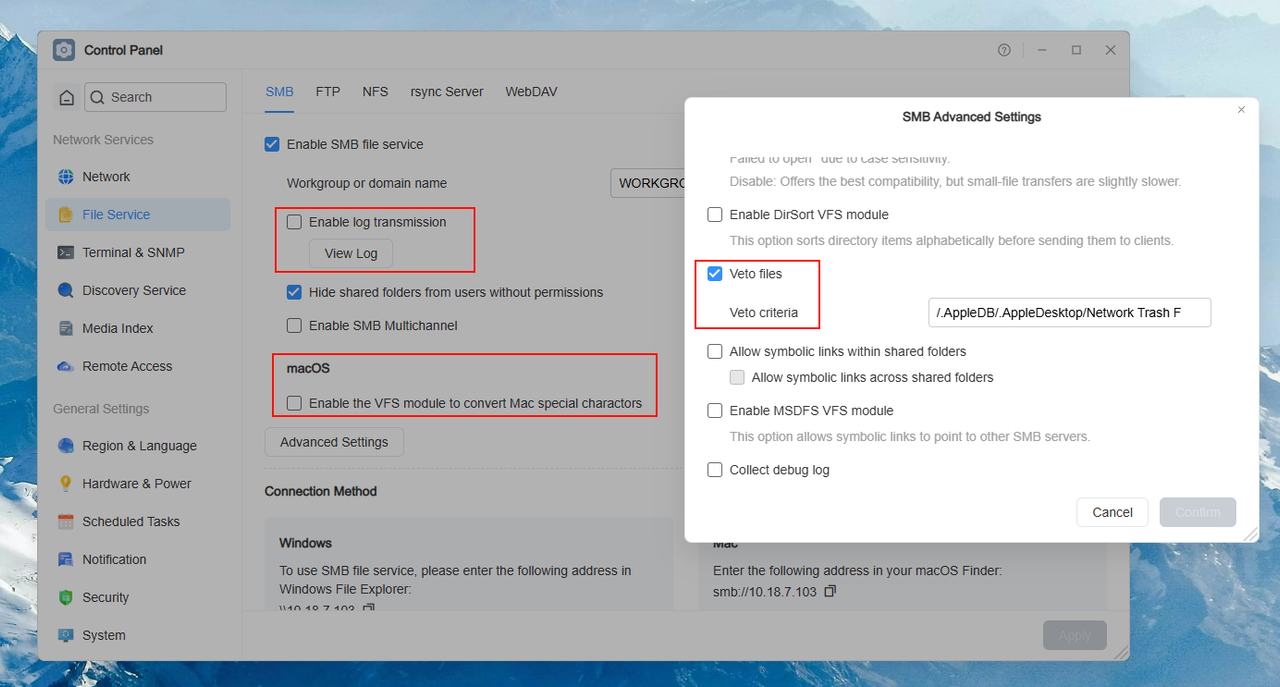
Task: Click the System monitor icon
Action: [x=66, y=636]
